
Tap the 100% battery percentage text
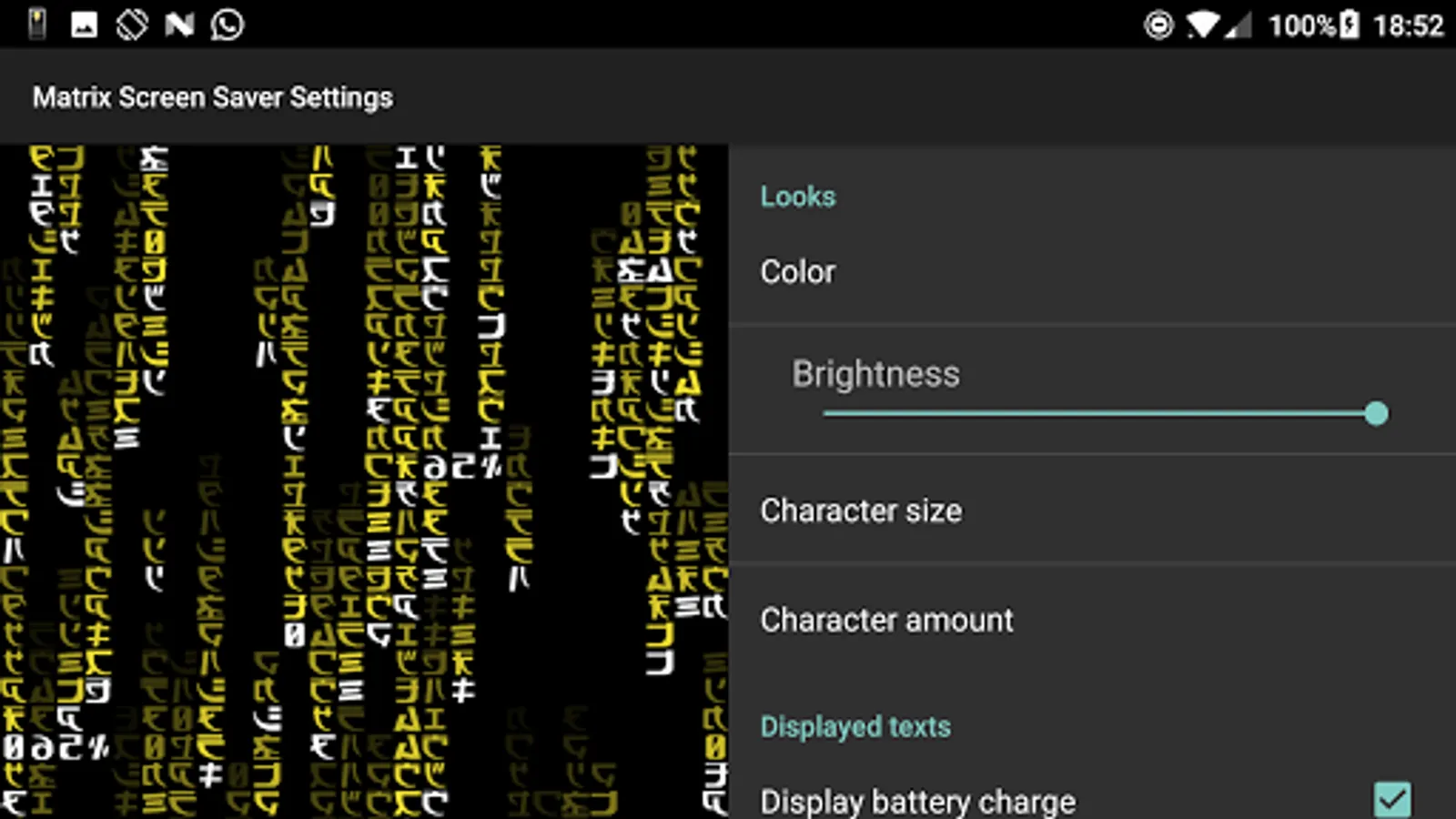point(1303,25)
